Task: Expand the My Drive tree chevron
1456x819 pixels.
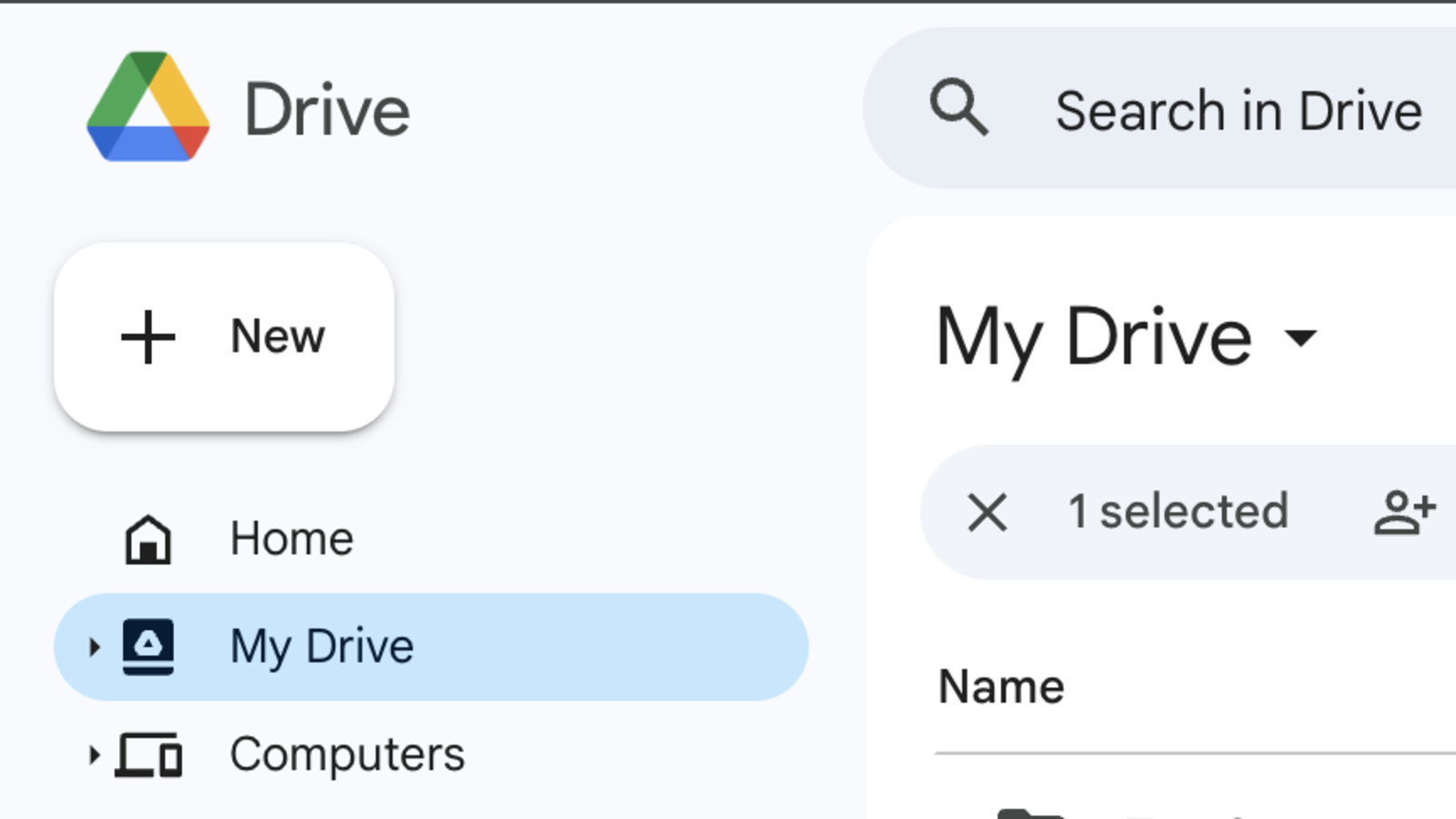Action: pyautogui.click(x=95, y=647)
